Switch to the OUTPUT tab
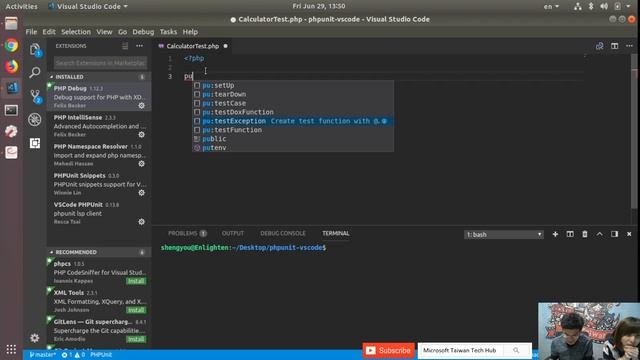Screen dimensions: 640x360 point(233,233)
